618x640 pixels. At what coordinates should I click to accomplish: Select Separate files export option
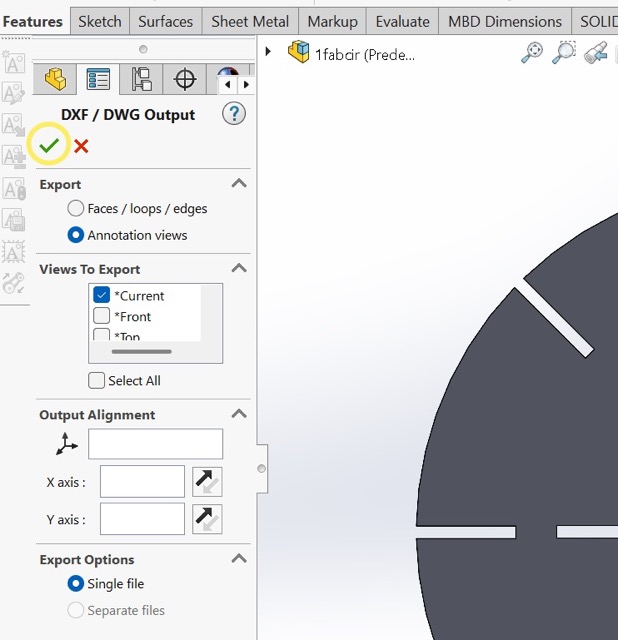click(x=76, y=610)
